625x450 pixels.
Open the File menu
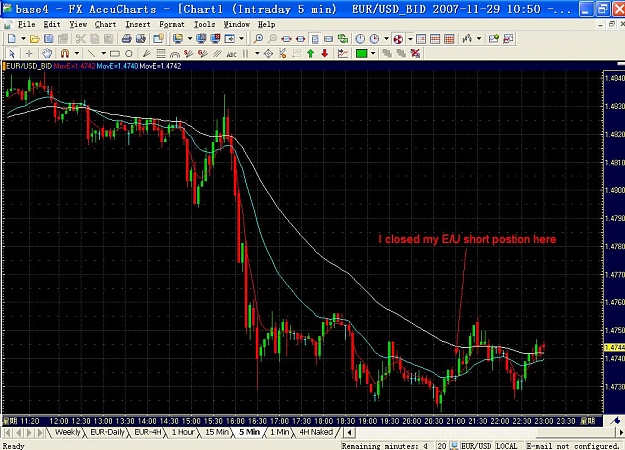tap(27, 25)
